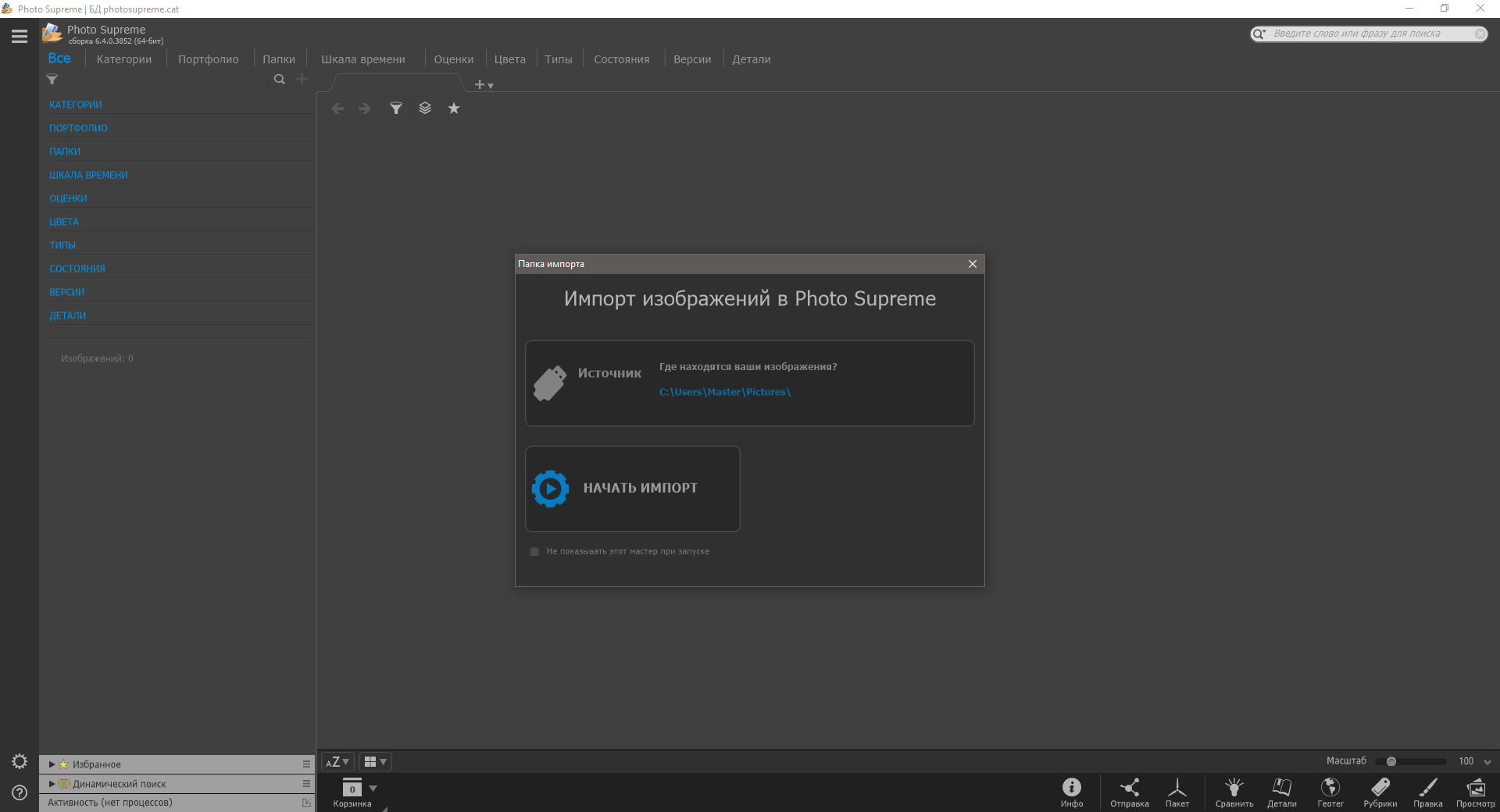Viewport: 1500px width, 812px height.
Task: Open settings gear in left sidebar
Action: [x=20, y=761]
